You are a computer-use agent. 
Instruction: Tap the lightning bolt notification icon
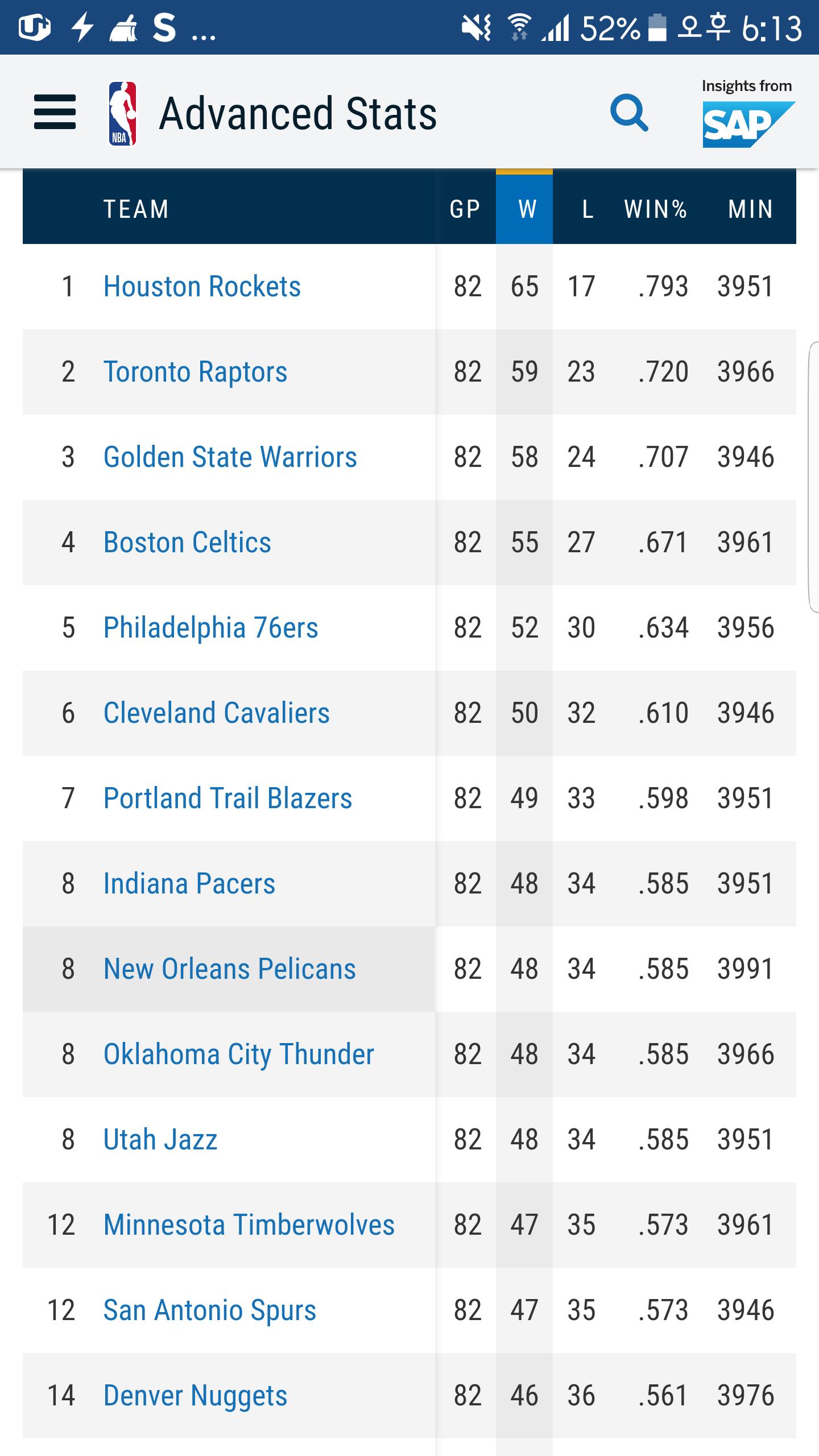[x=82, y=28]
